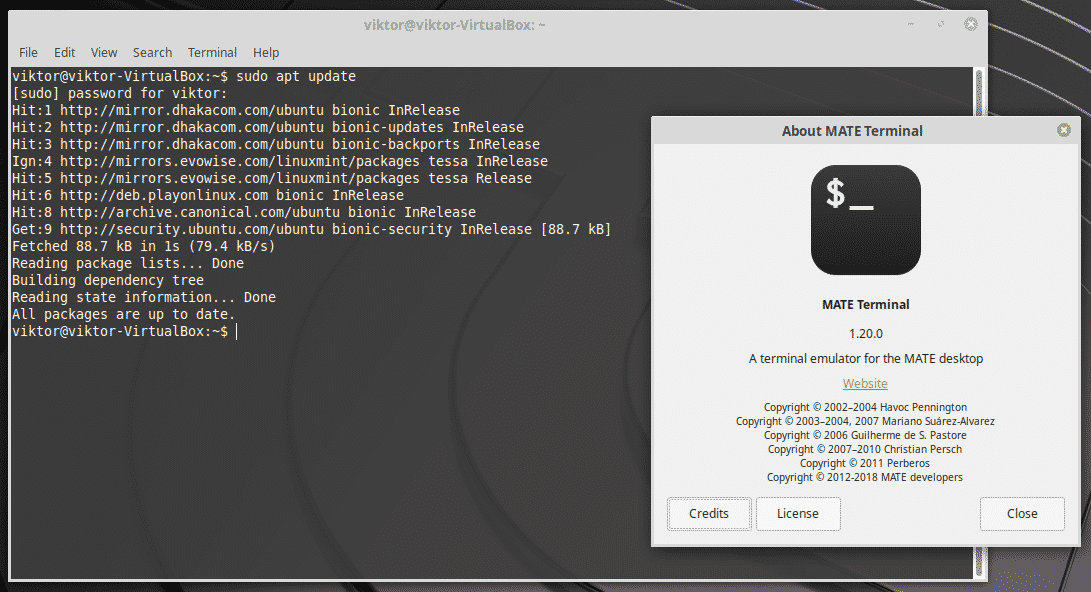Click the 'Hit:3' bionic-backports line
The width and height of the screenshot is (1091, 592).
(x=276, y=144)
